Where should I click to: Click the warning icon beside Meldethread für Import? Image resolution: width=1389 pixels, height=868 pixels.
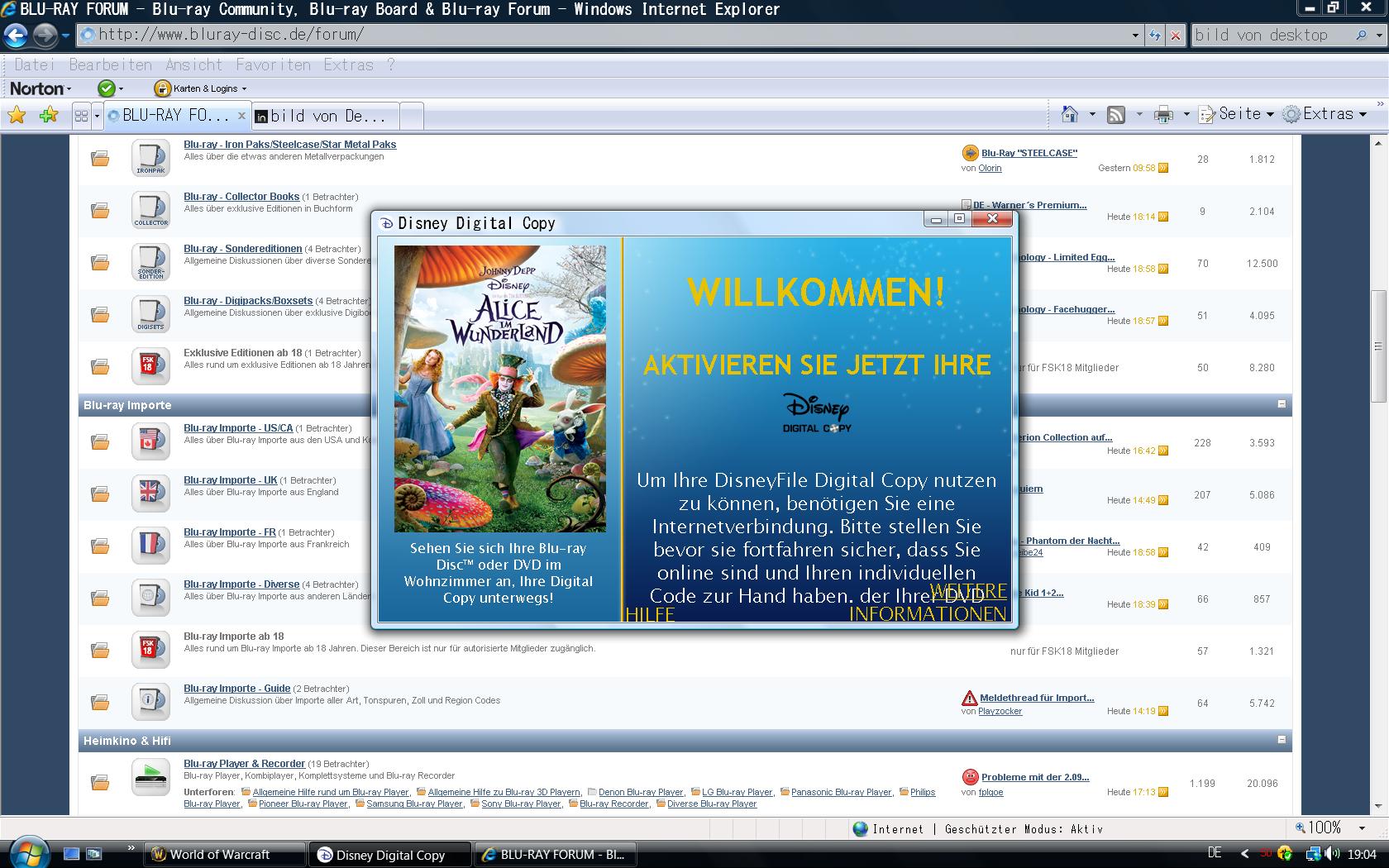(970, 698)
